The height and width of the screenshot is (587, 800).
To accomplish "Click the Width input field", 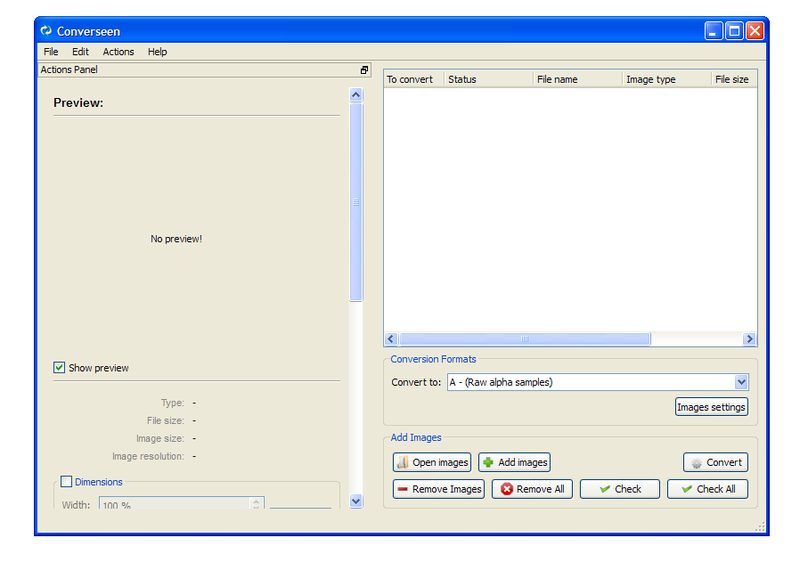I will [x=181, y=503].
